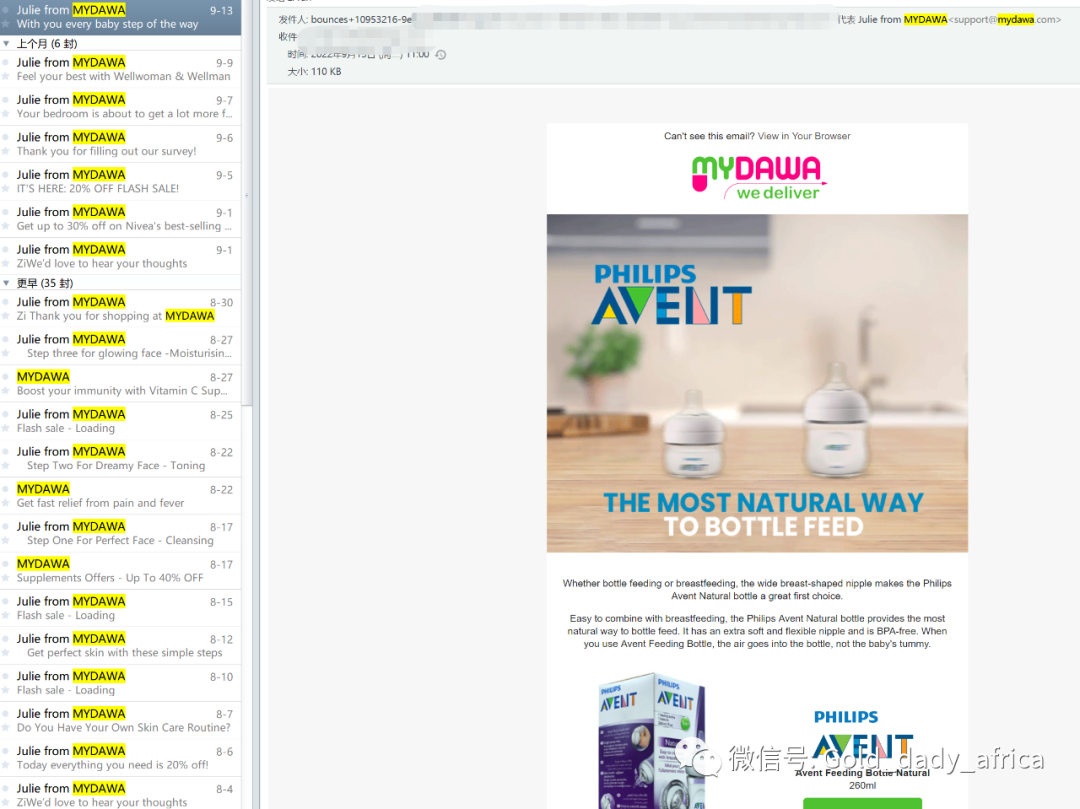Toggle read dot on the Nivea email
Screen dimensions: 1080x809
6,212
